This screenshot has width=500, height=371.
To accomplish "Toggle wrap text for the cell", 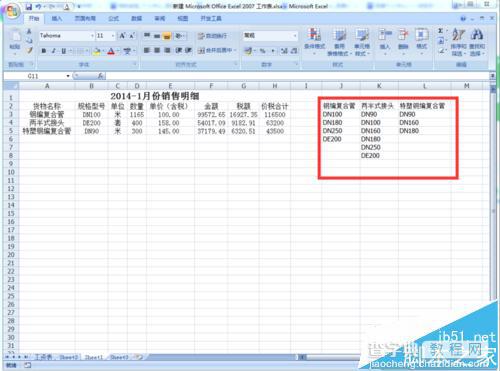I will [212, 36].
